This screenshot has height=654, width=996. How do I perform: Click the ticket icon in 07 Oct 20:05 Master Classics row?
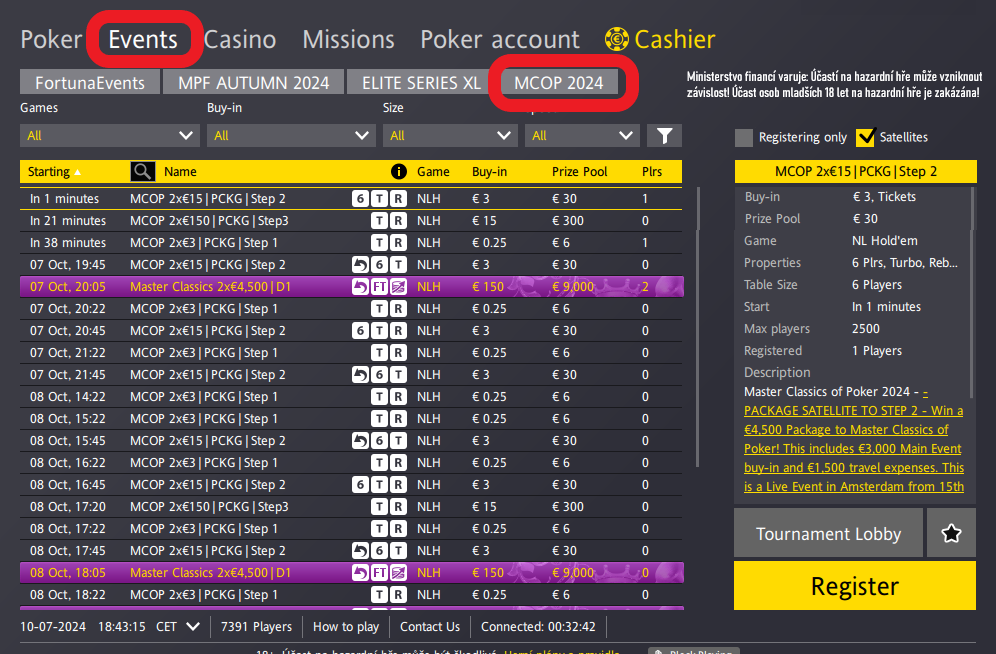398,287
